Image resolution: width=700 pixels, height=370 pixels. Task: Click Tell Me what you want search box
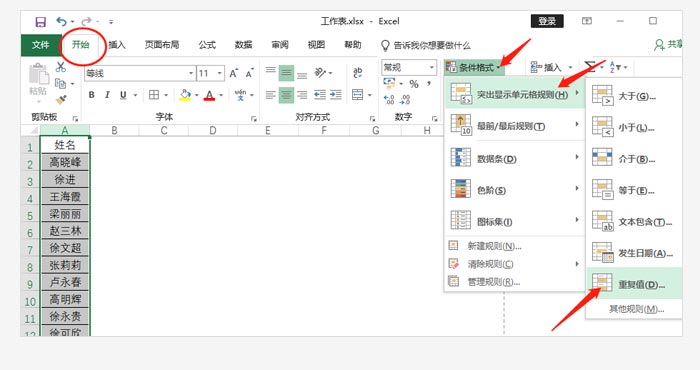(x=426, y=46)
